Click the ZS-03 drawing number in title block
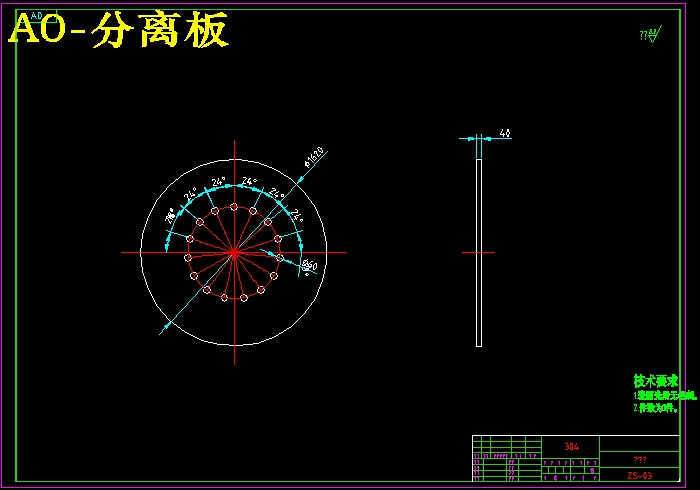700x490 pixels. tap(640, 476)
